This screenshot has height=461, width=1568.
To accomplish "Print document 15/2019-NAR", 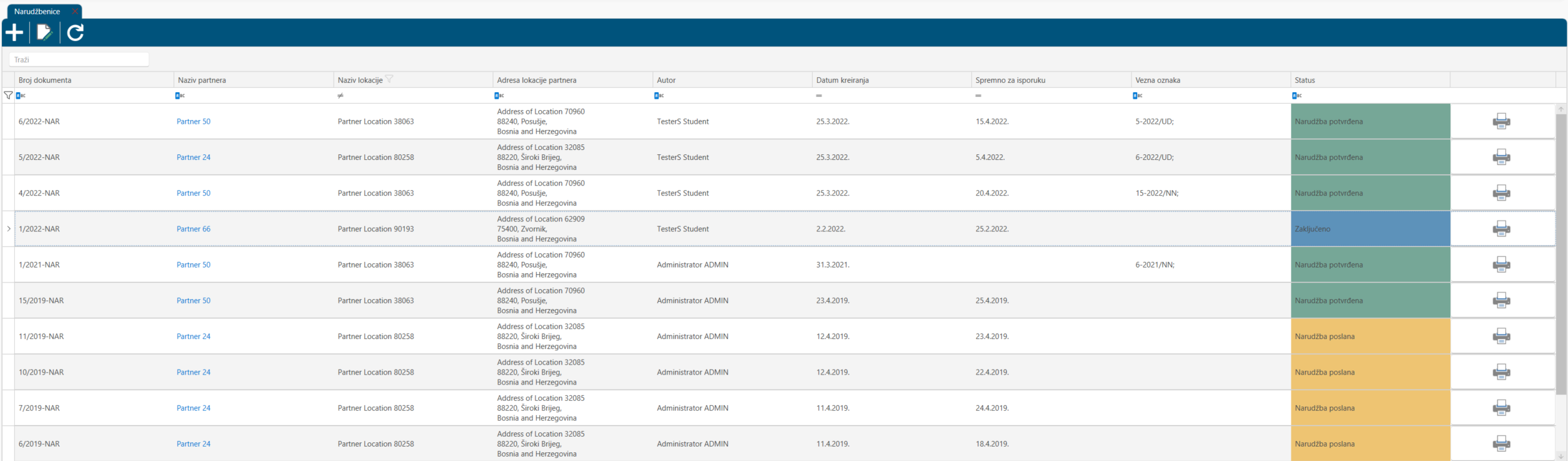I will click(x=1501, y=300).
